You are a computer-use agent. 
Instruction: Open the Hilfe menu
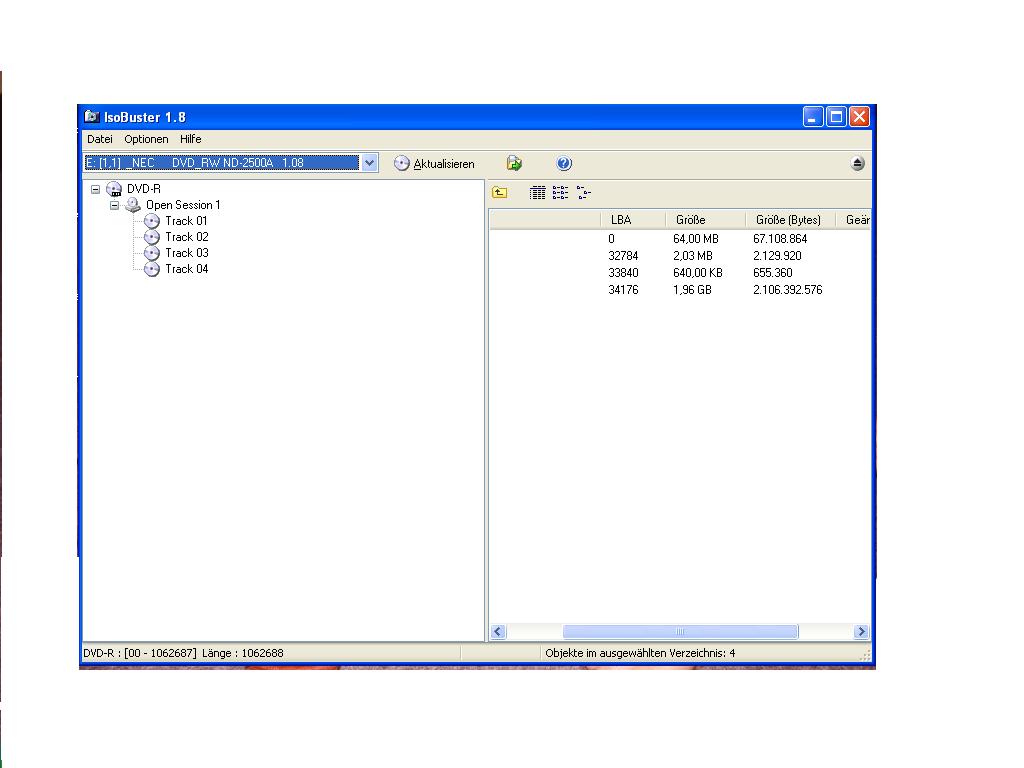coord(191,139)
